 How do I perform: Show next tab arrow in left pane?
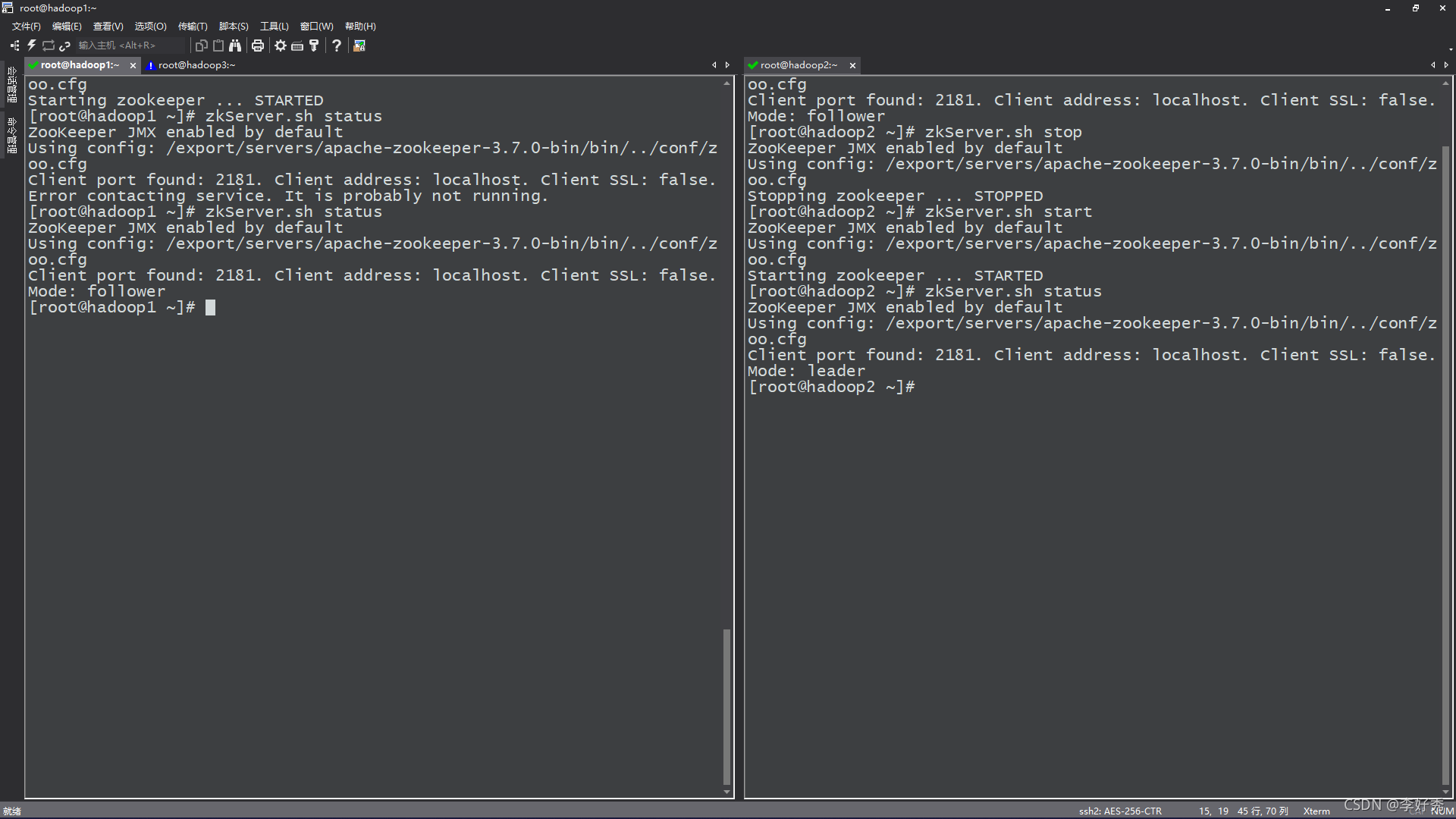(x=727, y=65)
